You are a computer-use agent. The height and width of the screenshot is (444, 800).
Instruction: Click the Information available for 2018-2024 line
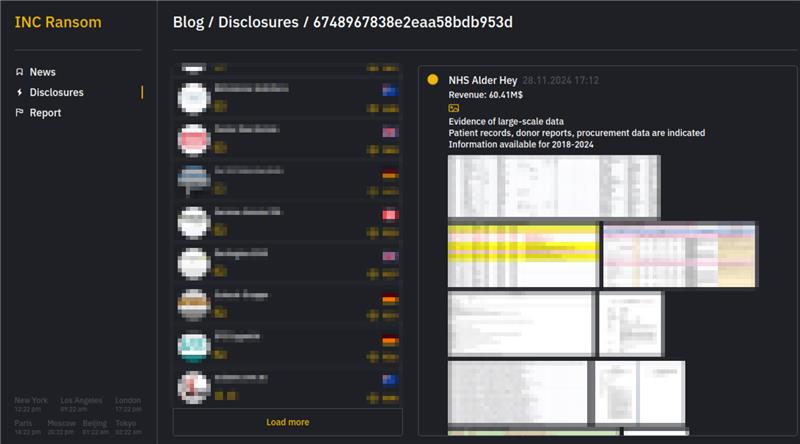click(x=521, y=144)
